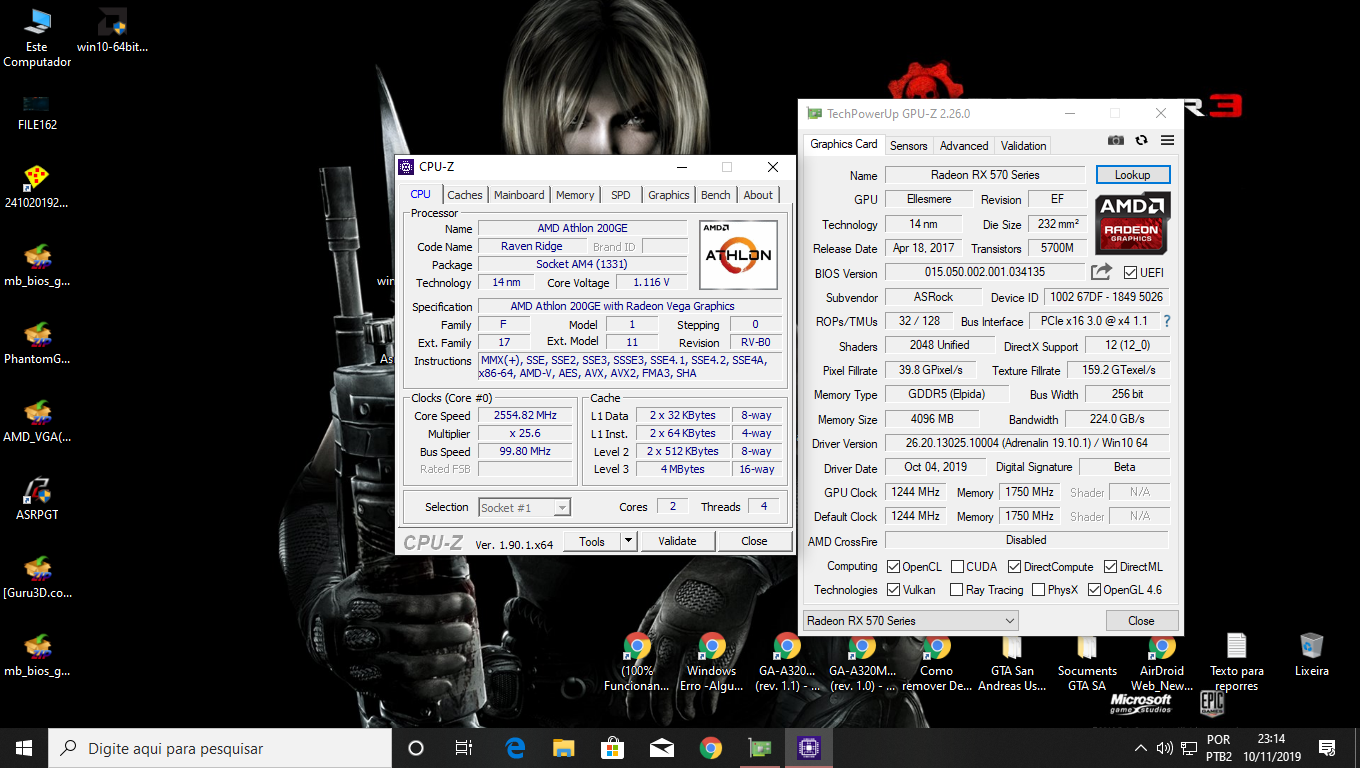The width and height of the screenshot is (1360, 768).
Task: Switch to GPU-Z via its taskbar icon
Action: [760, 747]
